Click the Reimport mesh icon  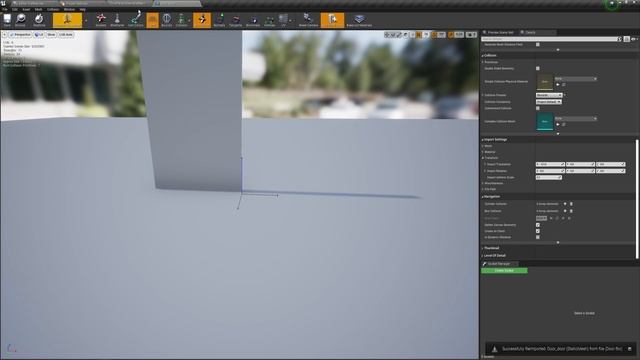(x=39, y=20)
